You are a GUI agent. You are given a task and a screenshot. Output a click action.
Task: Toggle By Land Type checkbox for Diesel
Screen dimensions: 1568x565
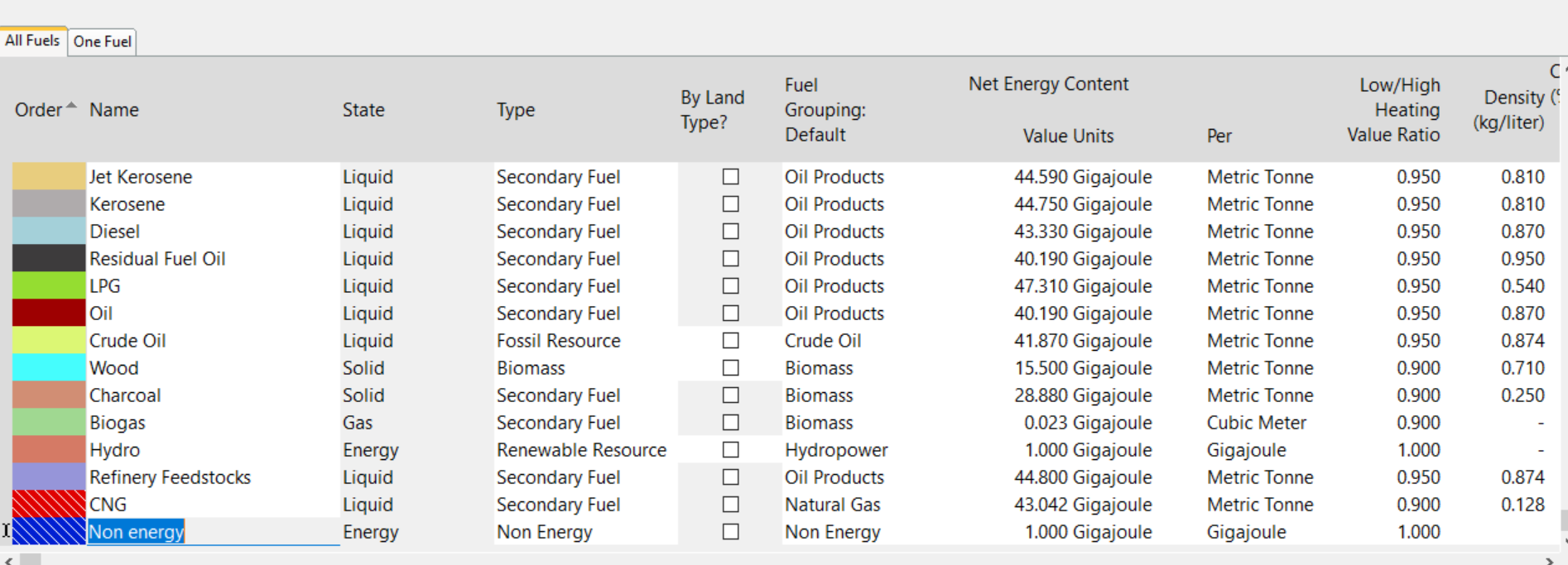tap(730, 232)
